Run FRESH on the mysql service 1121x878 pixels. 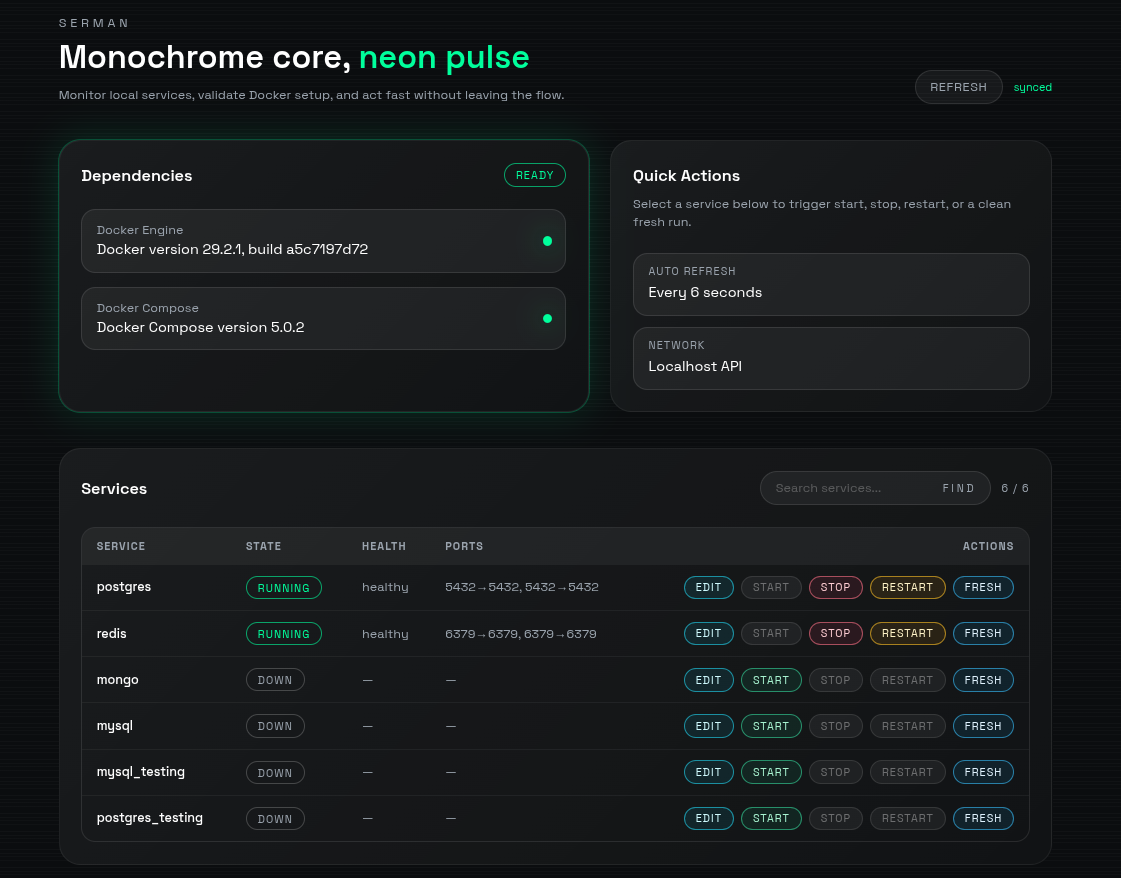pyautogui.click(x=983, y=726)
